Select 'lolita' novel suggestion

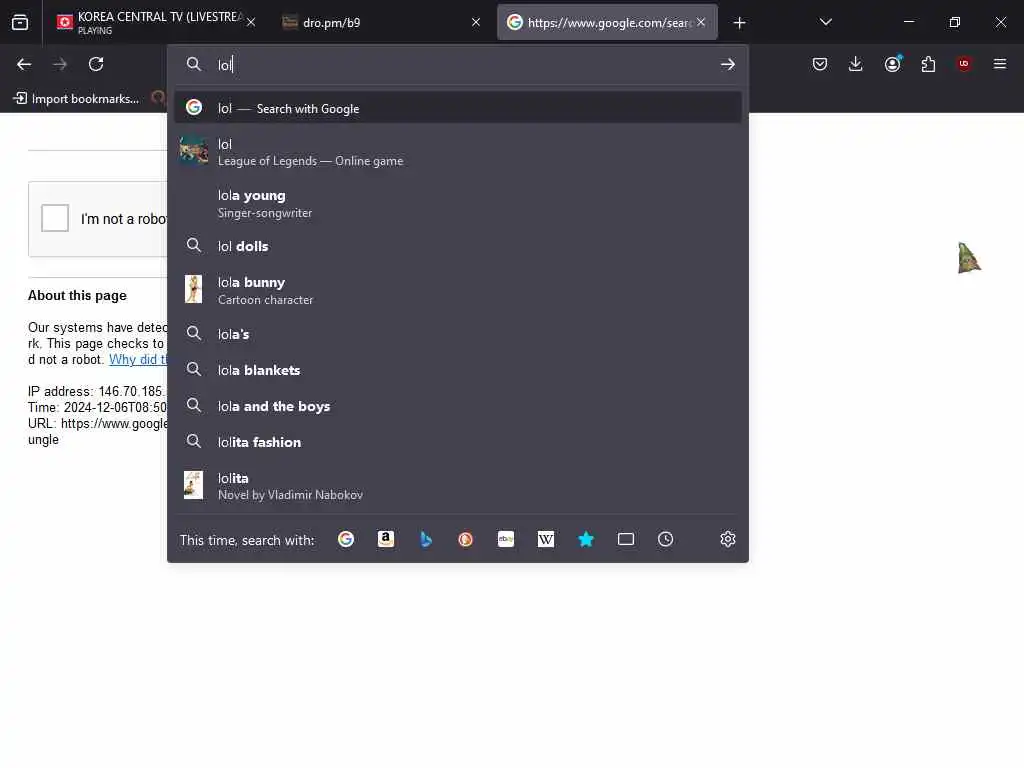pos(458,486)
